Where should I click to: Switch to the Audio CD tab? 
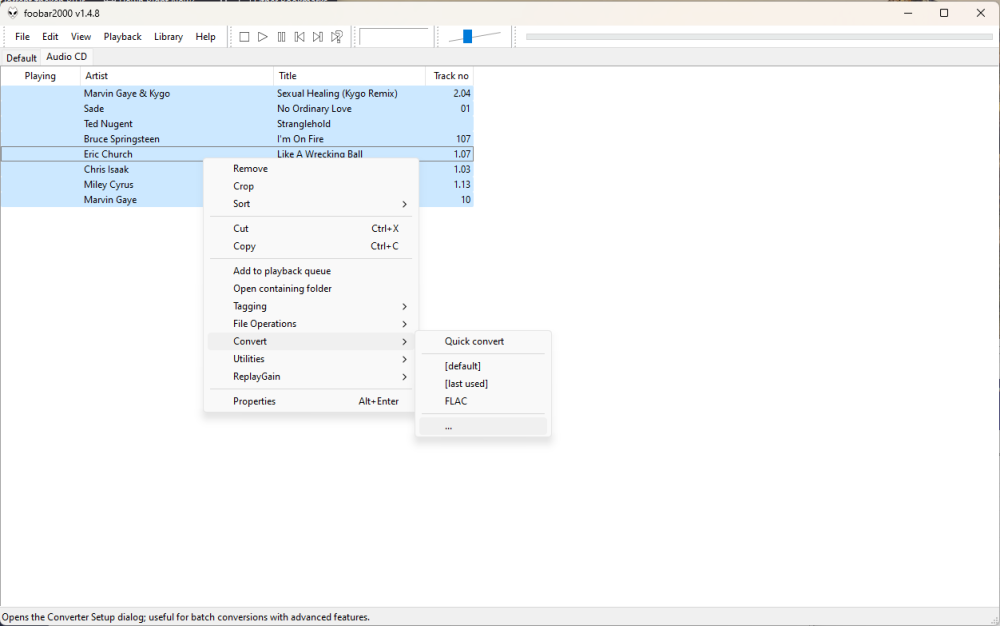pyautogui.click(x=66, y=57)
